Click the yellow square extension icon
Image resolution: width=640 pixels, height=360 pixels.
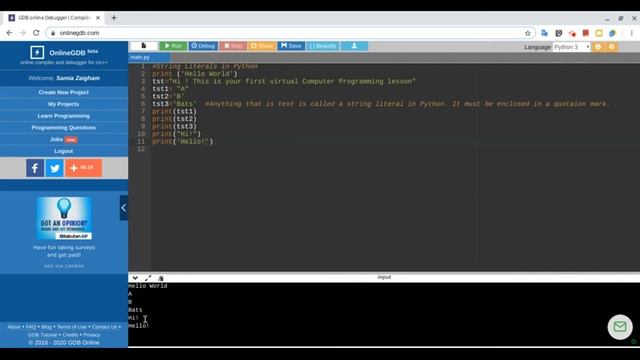click(x=599, y=33)
